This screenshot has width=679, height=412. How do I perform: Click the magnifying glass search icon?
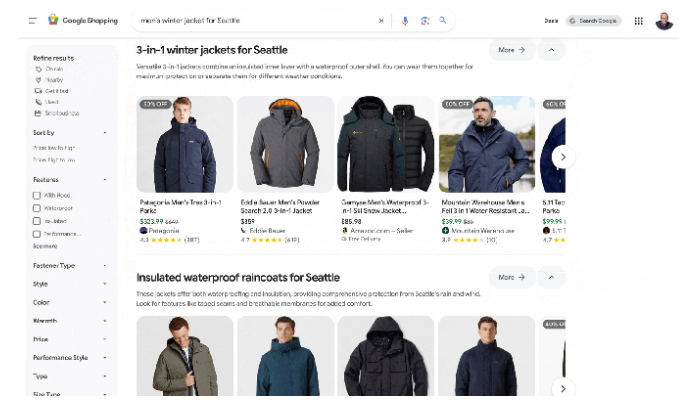pos(443,20)
